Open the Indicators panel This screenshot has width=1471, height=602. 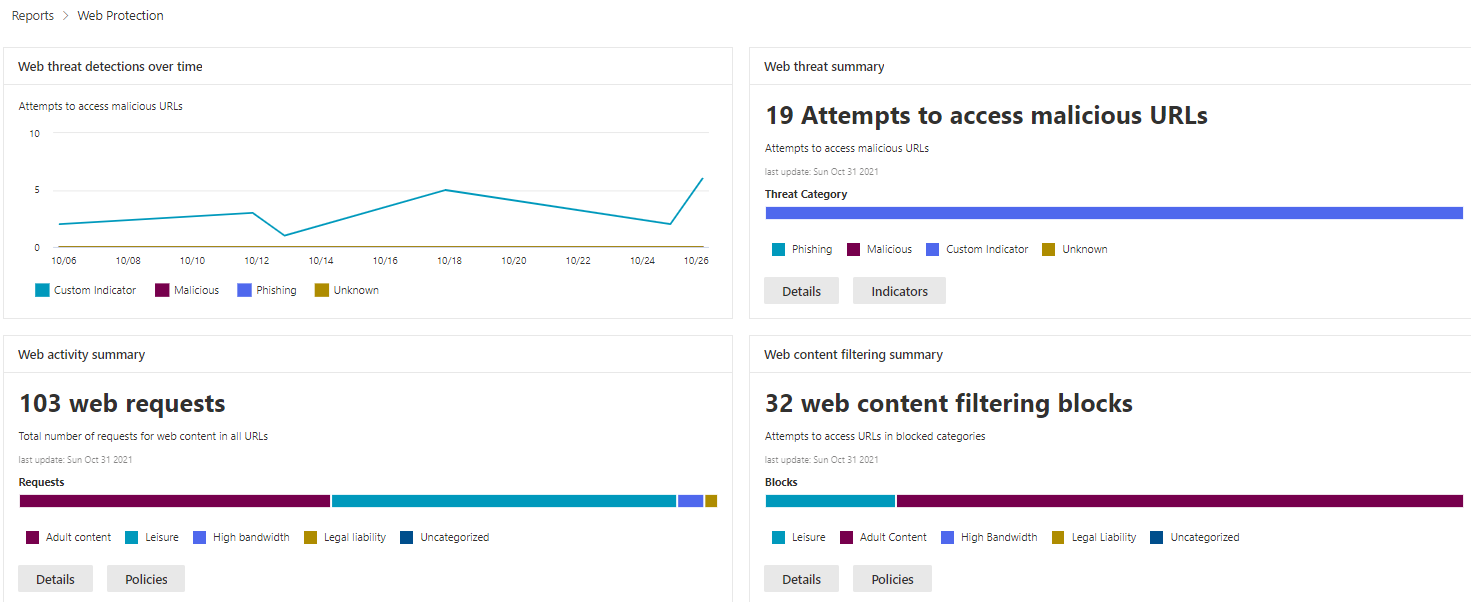click(898, 290)
